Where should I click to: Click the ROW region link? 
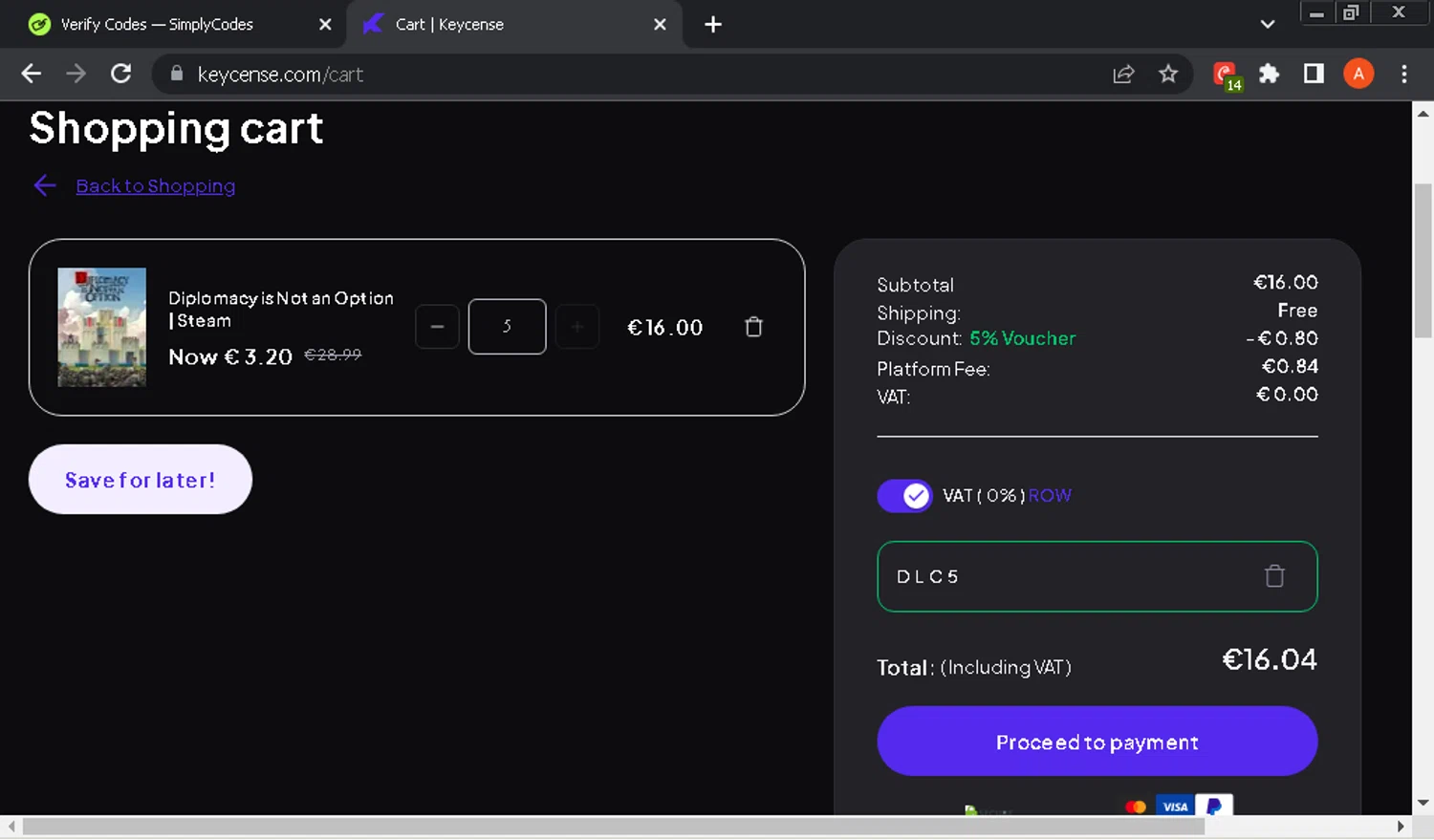pos(1050,496)
